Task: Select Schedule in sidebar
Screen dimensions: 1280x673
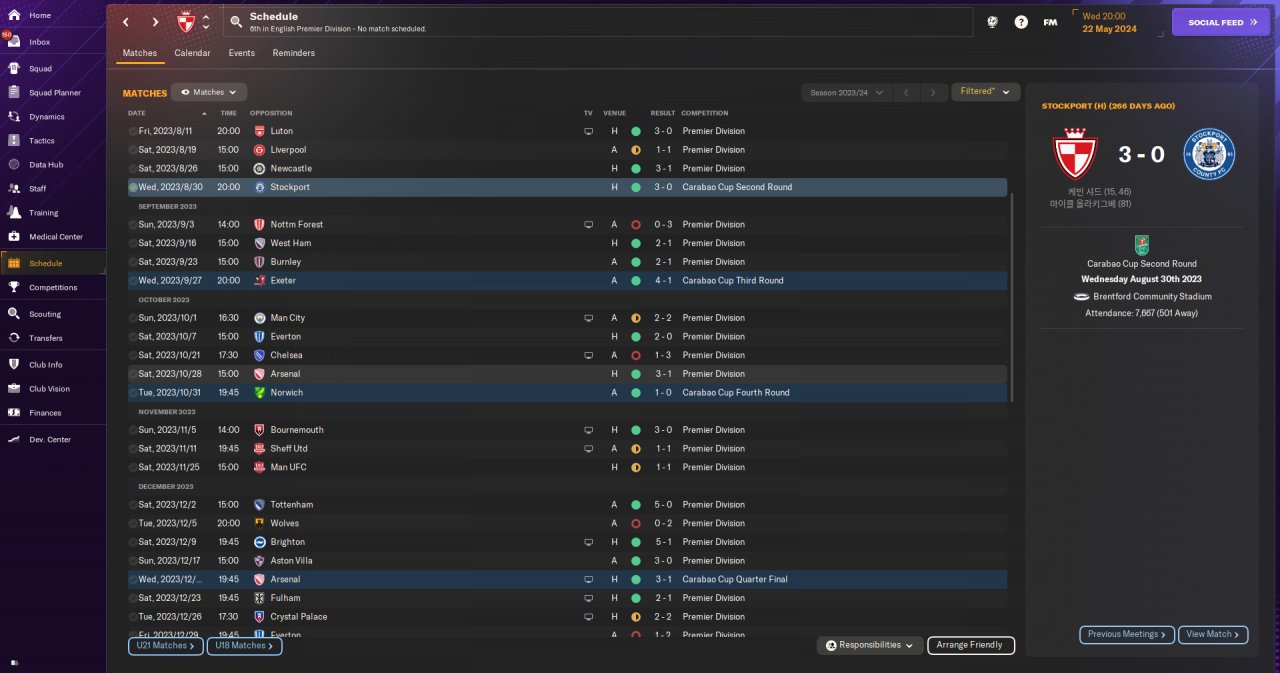Action: pos(54,263)
